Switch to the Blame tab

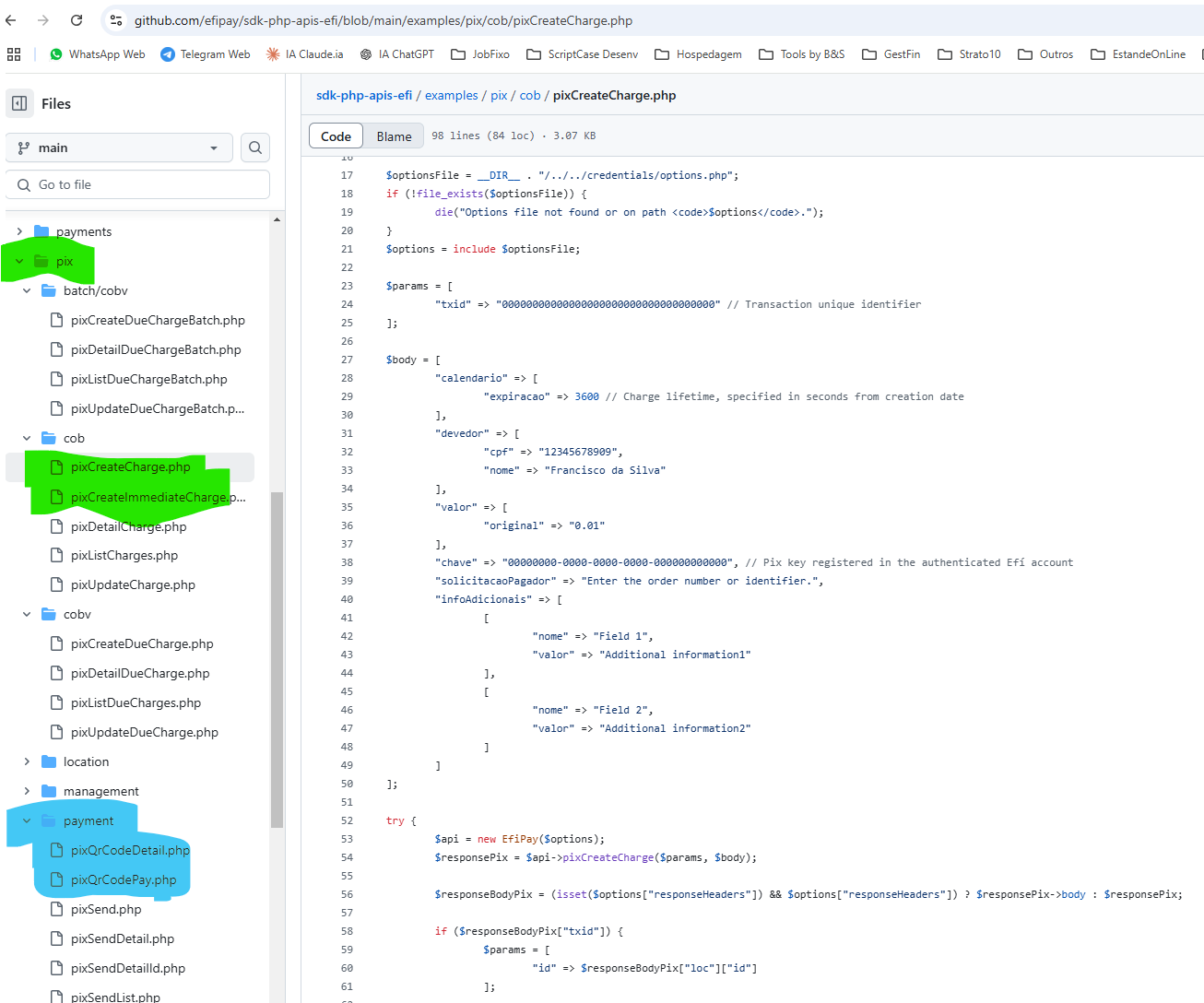(x=394, y=136)
